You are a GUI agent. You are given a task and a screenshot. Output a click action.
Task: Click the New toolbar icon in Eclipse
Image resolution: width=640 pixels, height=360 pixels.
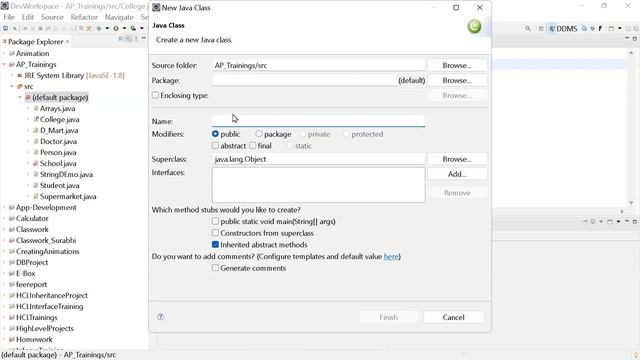(x=5, y=28)
